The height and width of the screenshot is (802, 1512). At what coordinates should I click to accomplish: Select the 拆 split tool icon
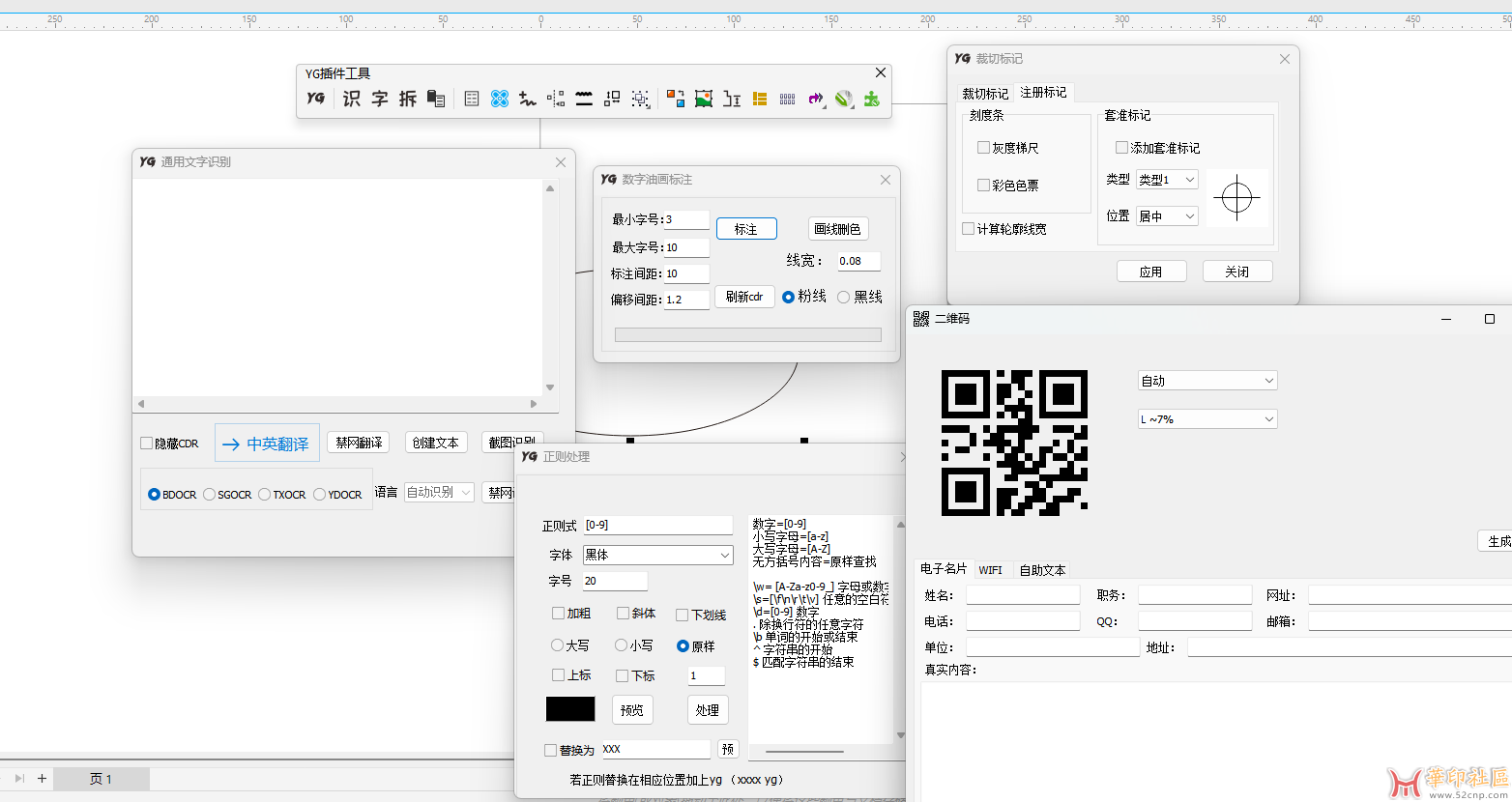(408, 99)
